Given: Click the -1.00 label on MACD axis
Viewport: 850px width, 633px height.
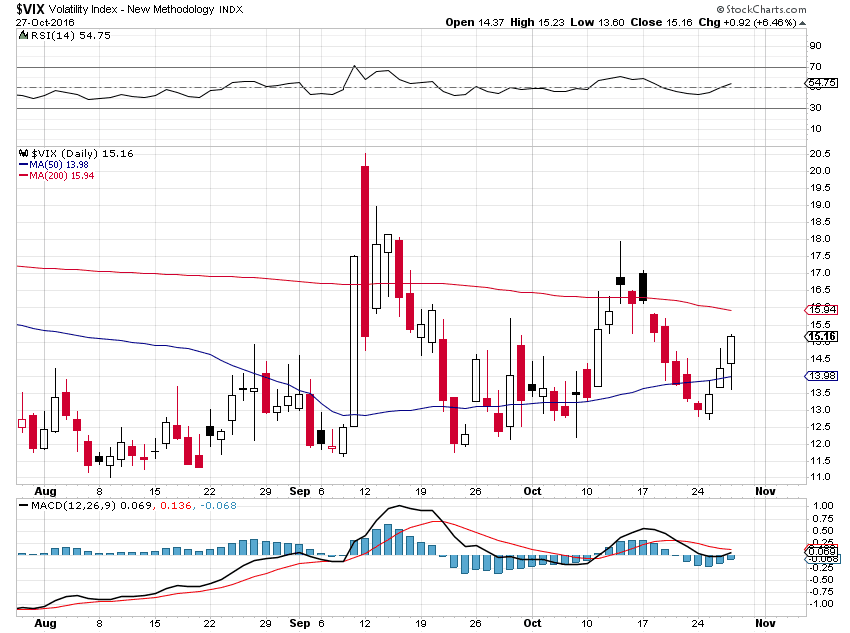Looking at the screenshot, I should [x=821, y=603].
